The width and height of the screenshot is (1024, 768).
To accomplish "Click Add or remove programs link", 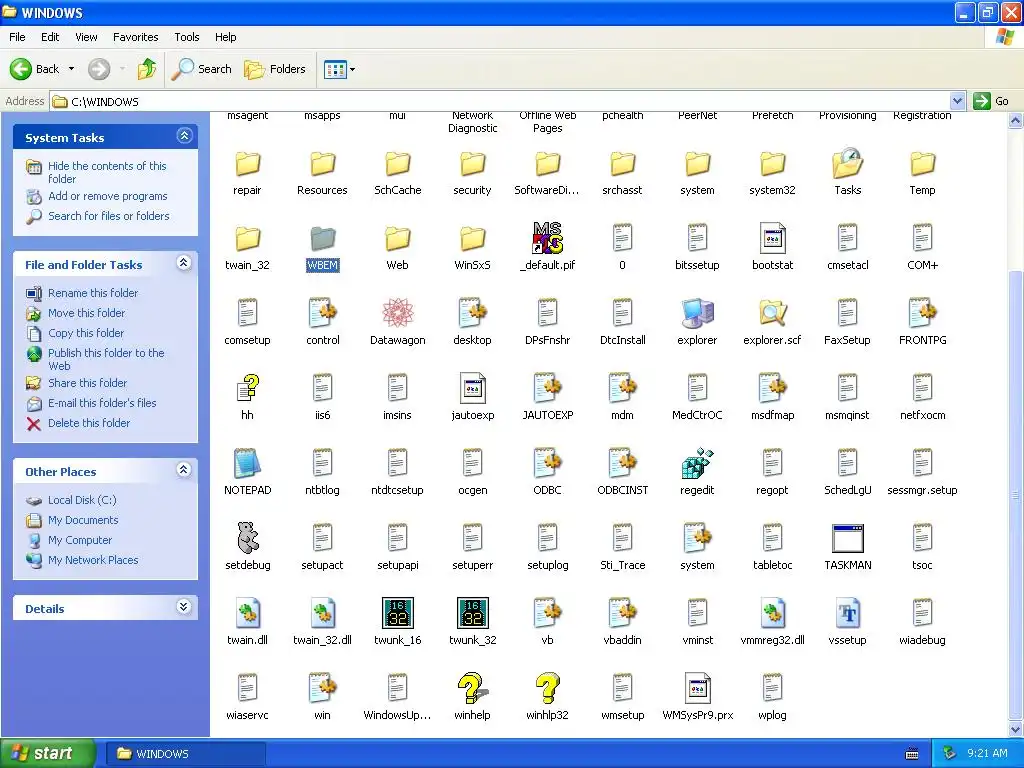I will 107,196.
